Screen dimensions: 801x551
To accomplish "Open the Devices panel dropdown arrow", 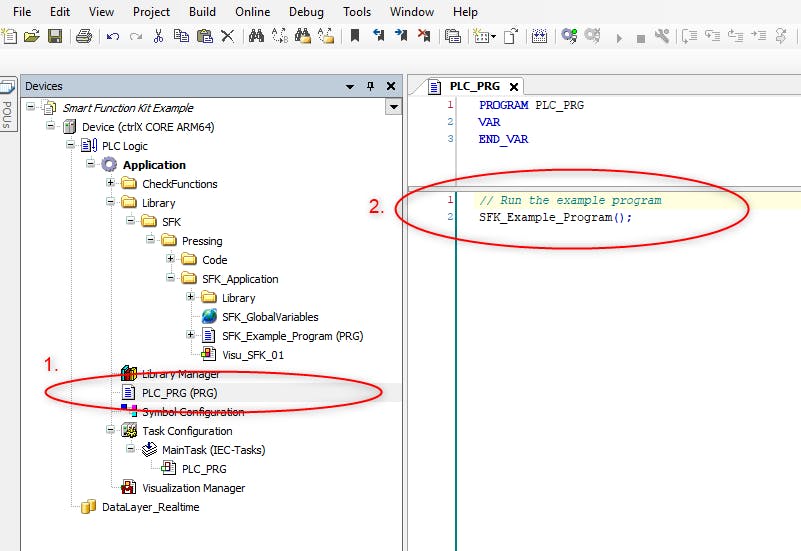I will [350, 87].
